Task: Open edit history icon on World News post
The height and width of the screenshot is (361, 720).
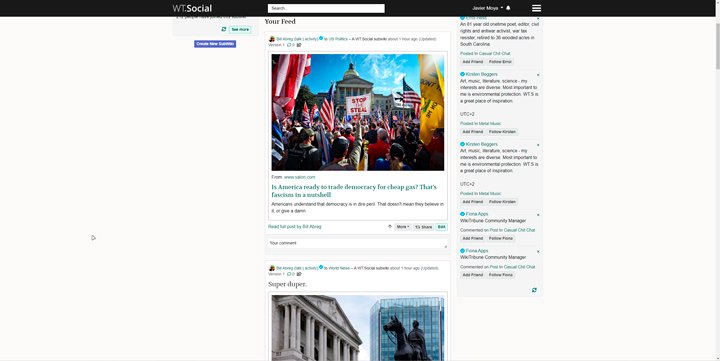Action: click(299, 274)
